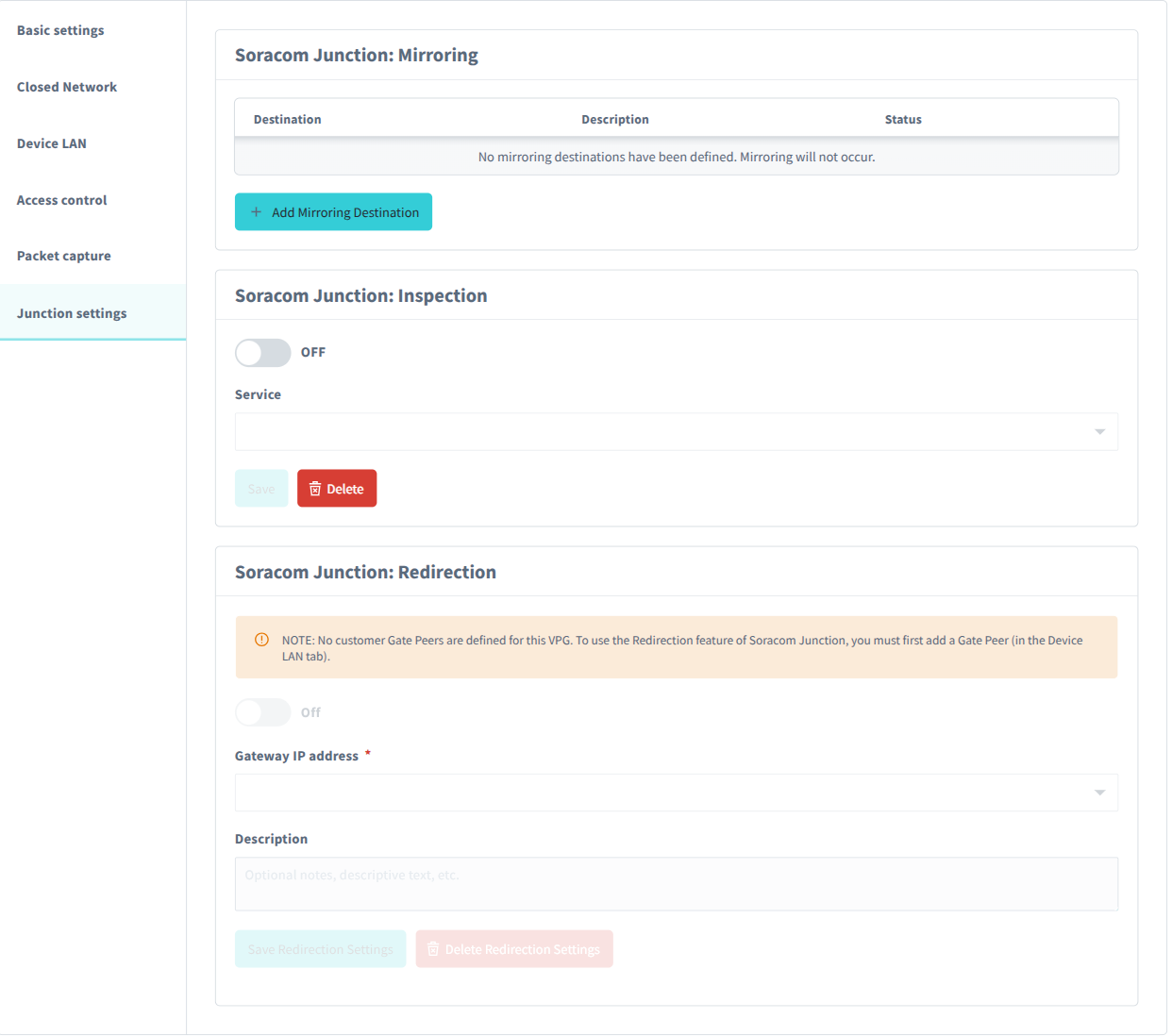Click the Add Mirroring Destination button
This screenshot has width=1172, height=1036.
(x=333, y=211)
